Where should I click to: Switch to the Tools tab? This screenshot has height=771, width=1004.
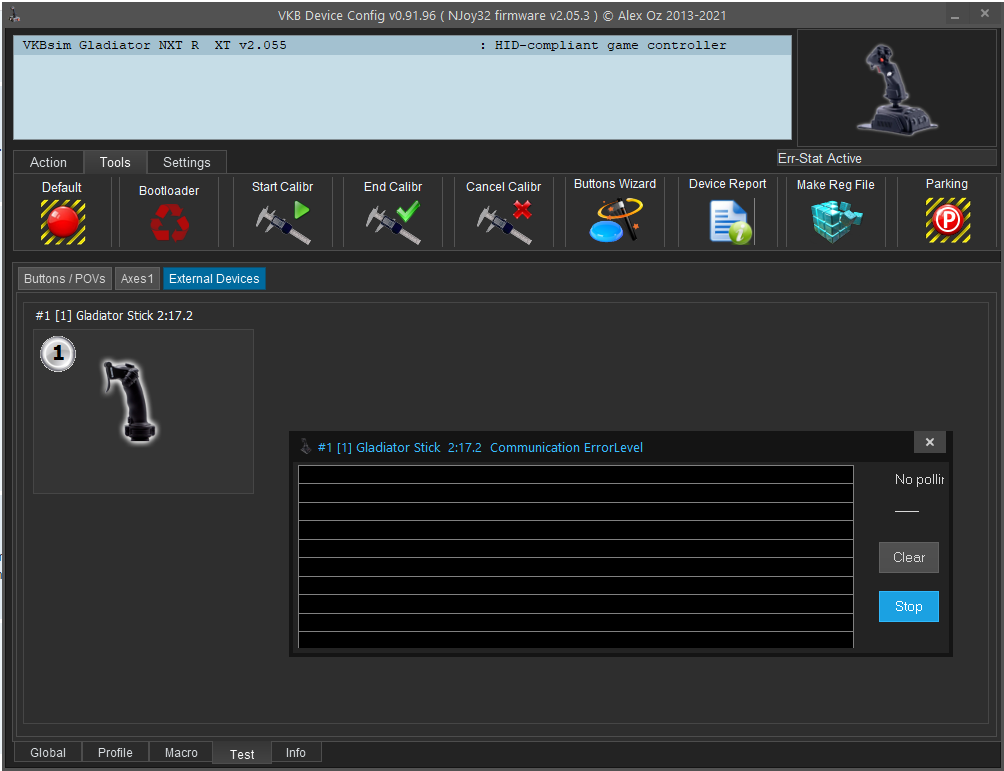(x=115, y=163)
